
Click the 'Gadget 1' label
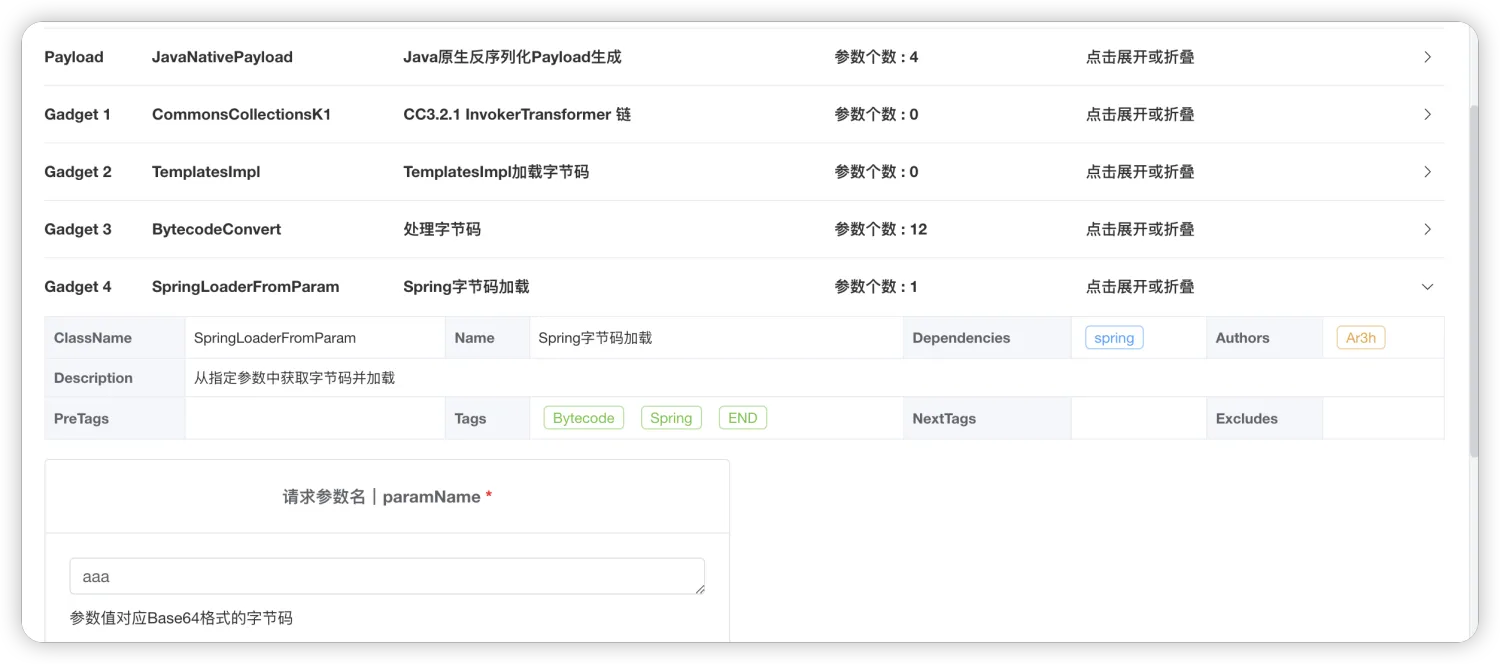pyautogui.click(x=78, y=114)
